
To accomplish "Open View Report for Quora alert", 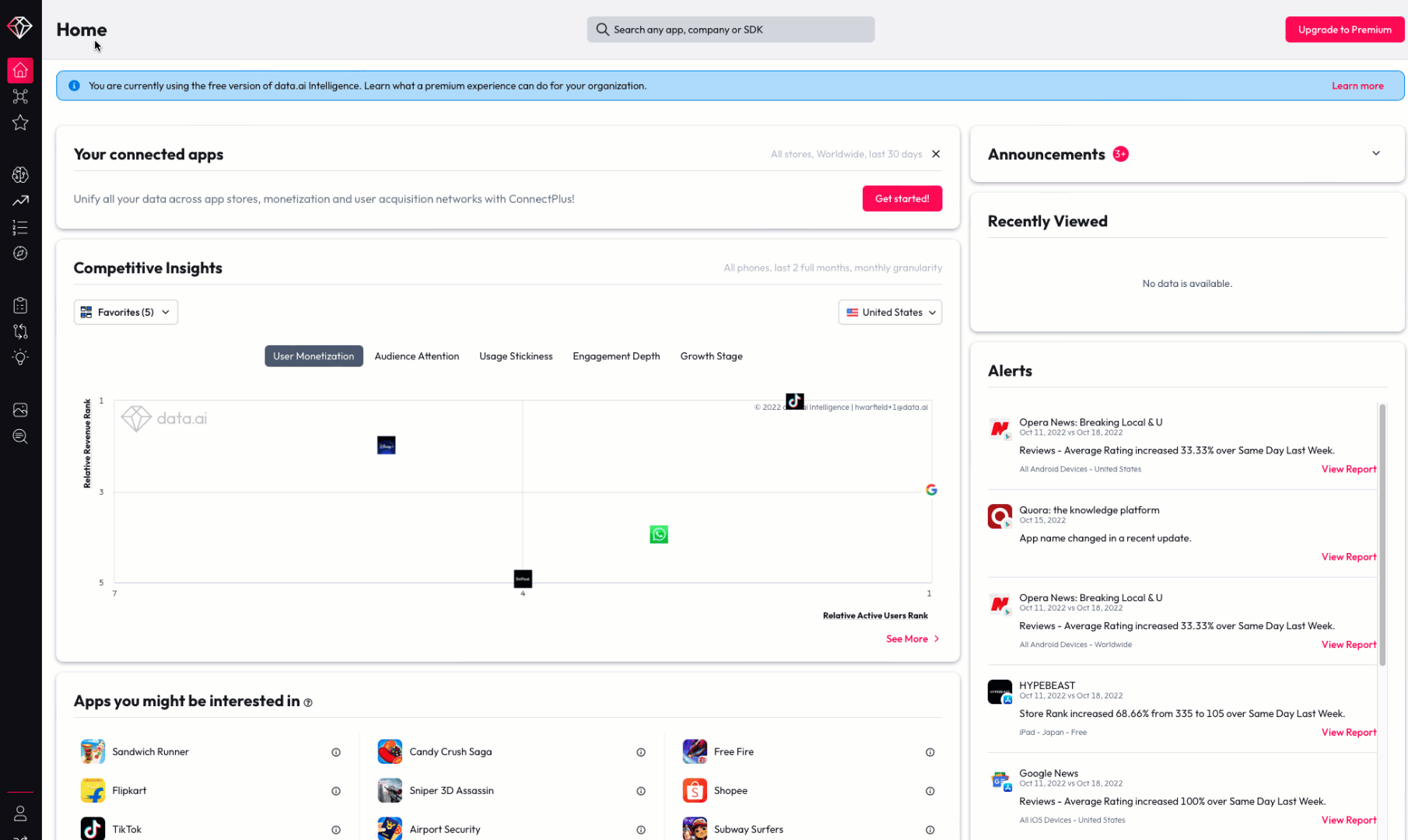I will tap(1348, 557).
